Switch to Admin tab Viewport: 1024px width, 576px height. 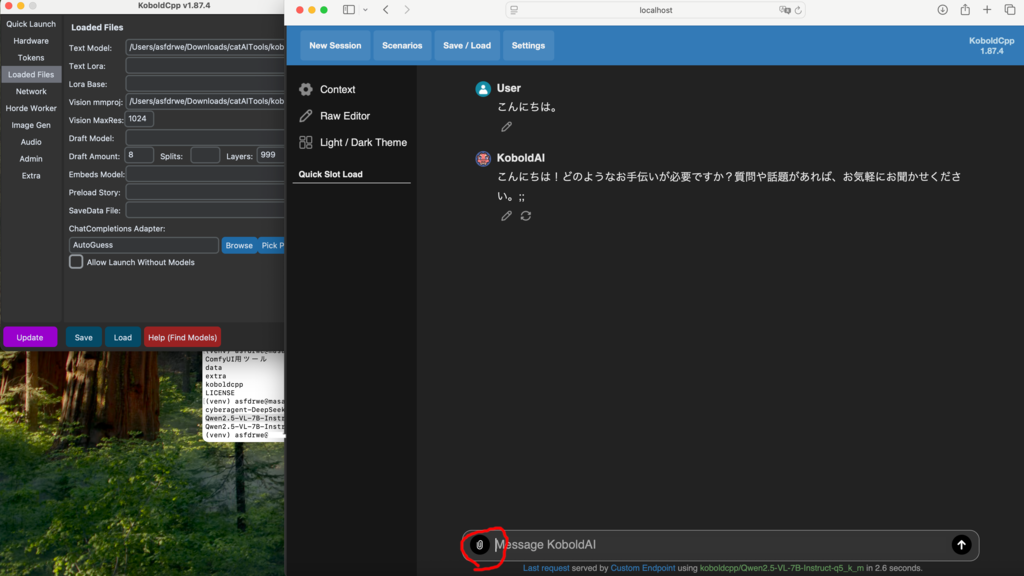[x=31, y=159]
